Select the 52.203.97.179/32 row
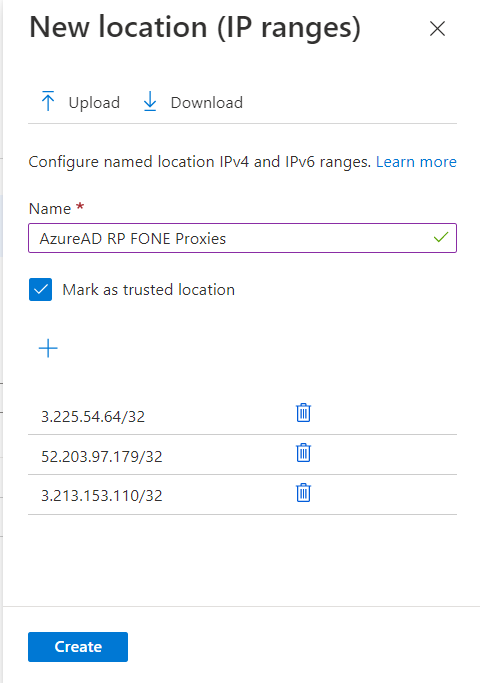Screen dimensions: 480x683 point(242,455)
